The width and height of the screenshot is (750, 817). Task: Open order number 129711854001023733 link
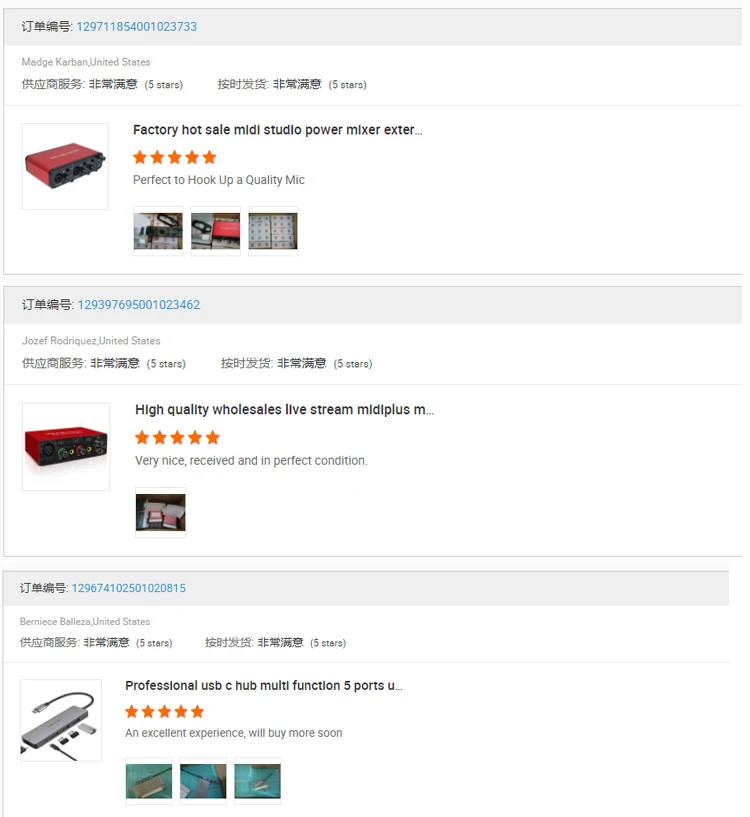(137, 27)
